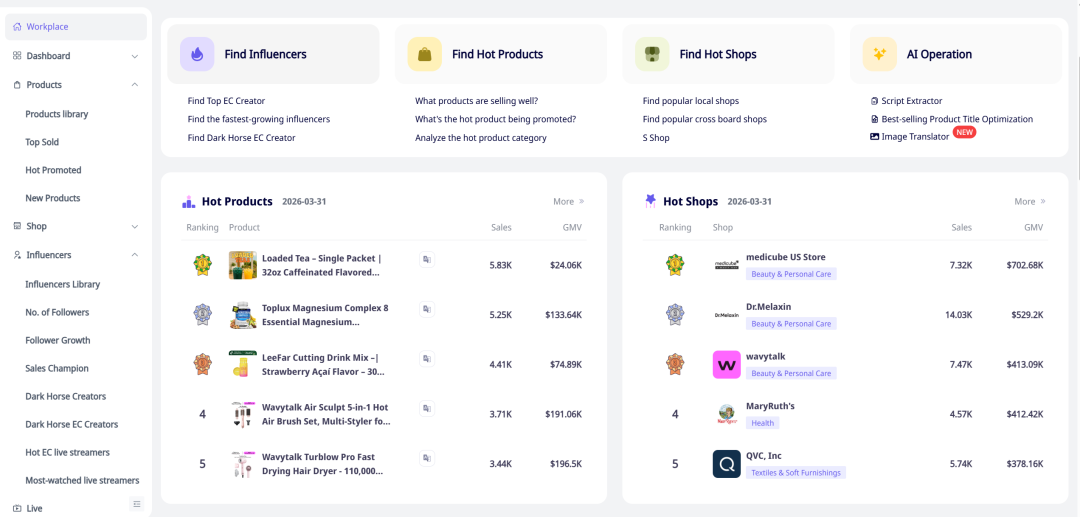This screenshot has width=1080, height=517.
Task: Expand the Dashboard menu section
Action: tap(135, 56)
